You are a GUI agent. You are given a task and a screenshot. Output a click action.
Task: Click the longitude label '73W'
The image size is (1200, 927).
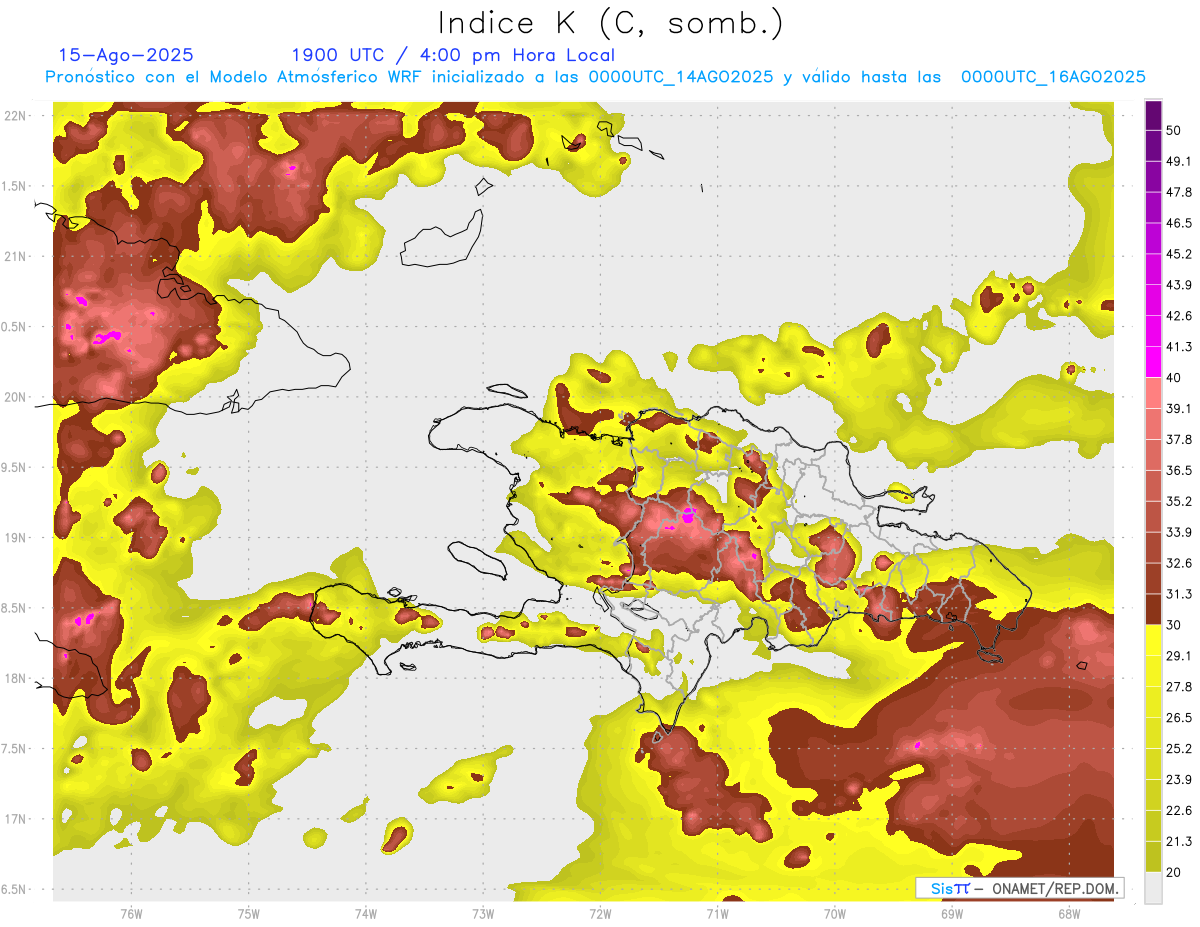coord(483,913)
